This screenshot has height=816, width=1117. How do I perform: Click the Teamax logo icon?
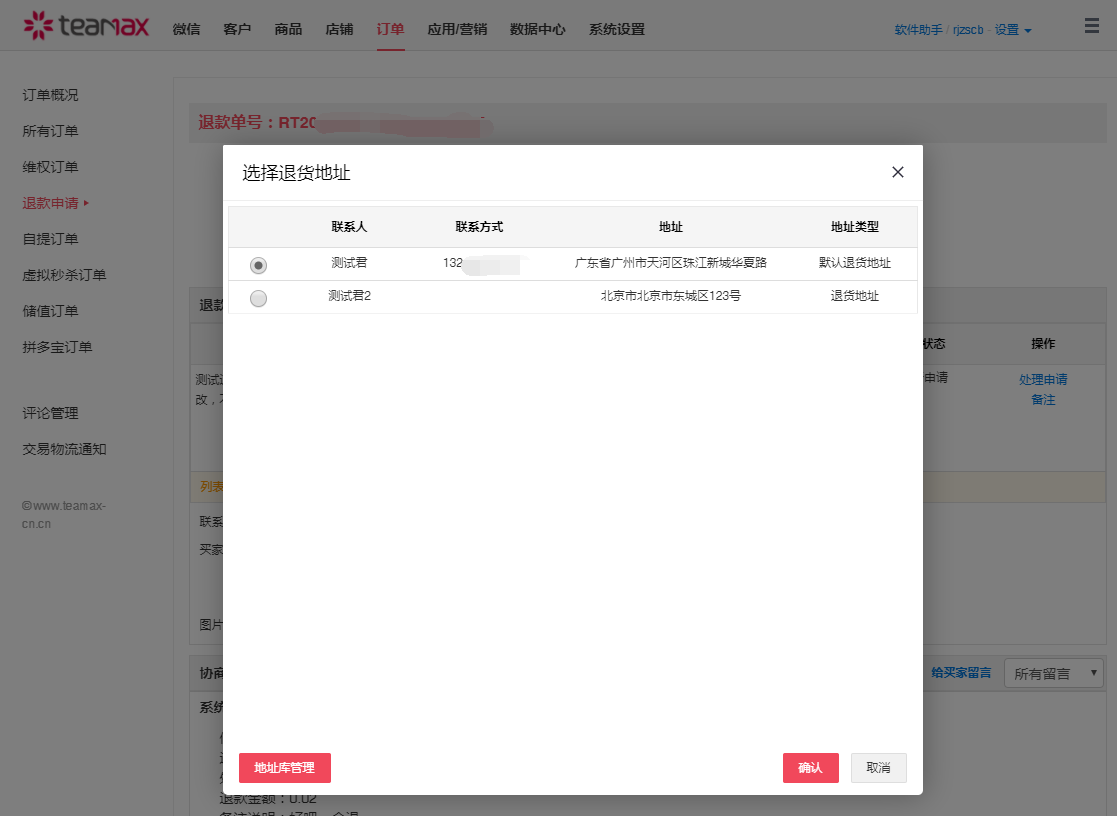38,26
